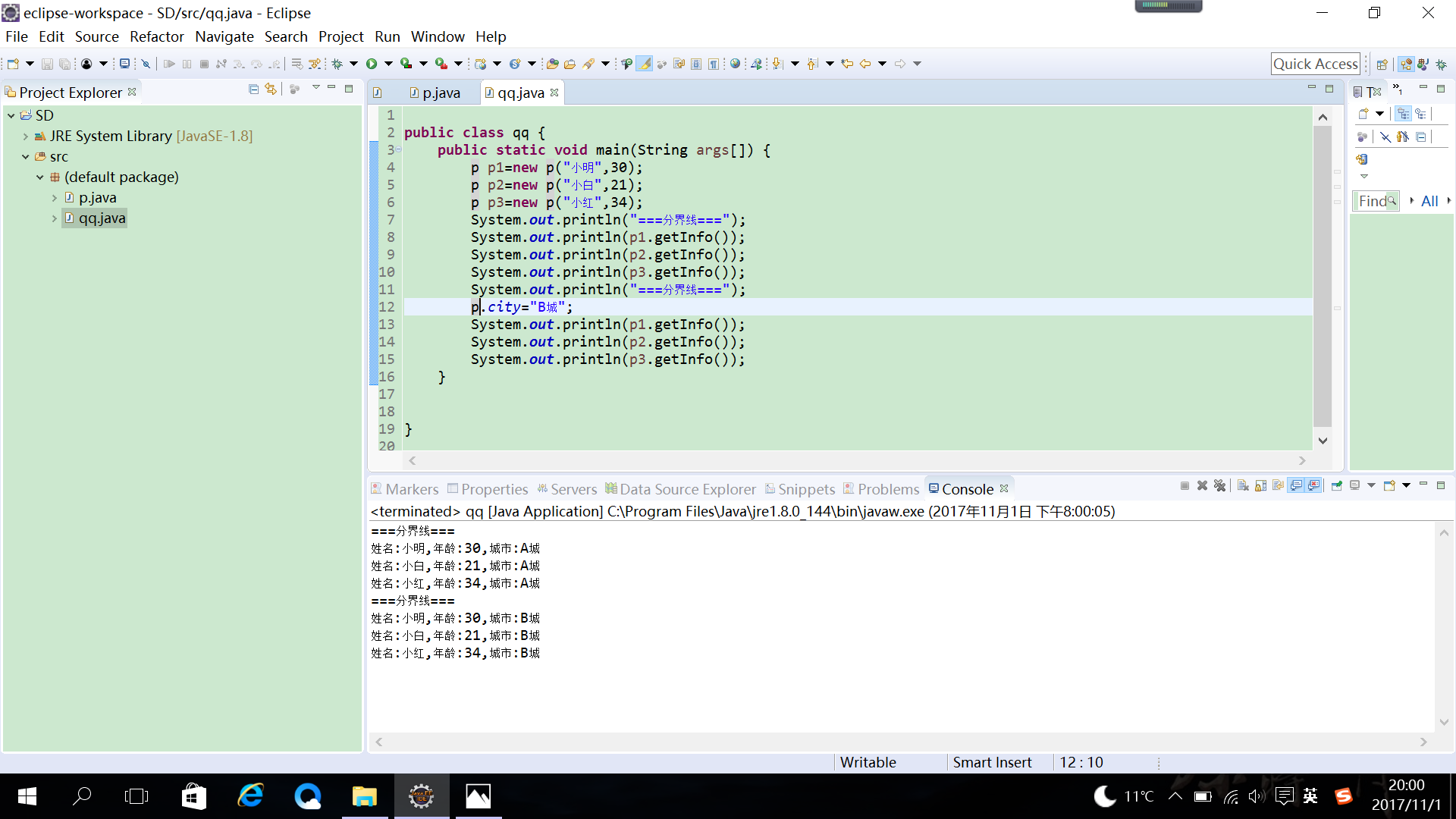Open Project Explorer View Menu triangle

[x=316, y=88]
